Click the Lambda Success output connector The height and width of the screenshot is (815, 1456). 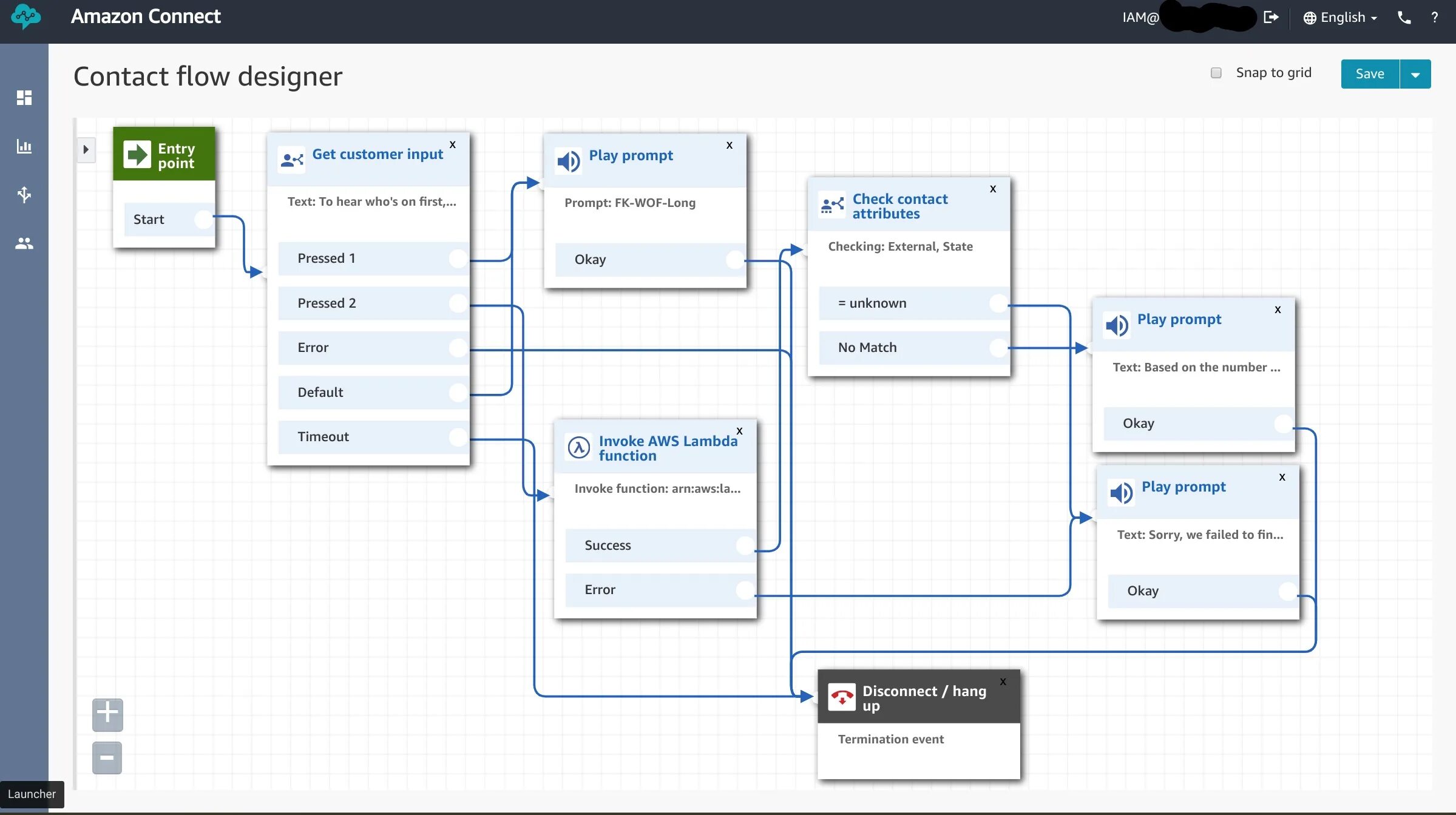point(745,546)
